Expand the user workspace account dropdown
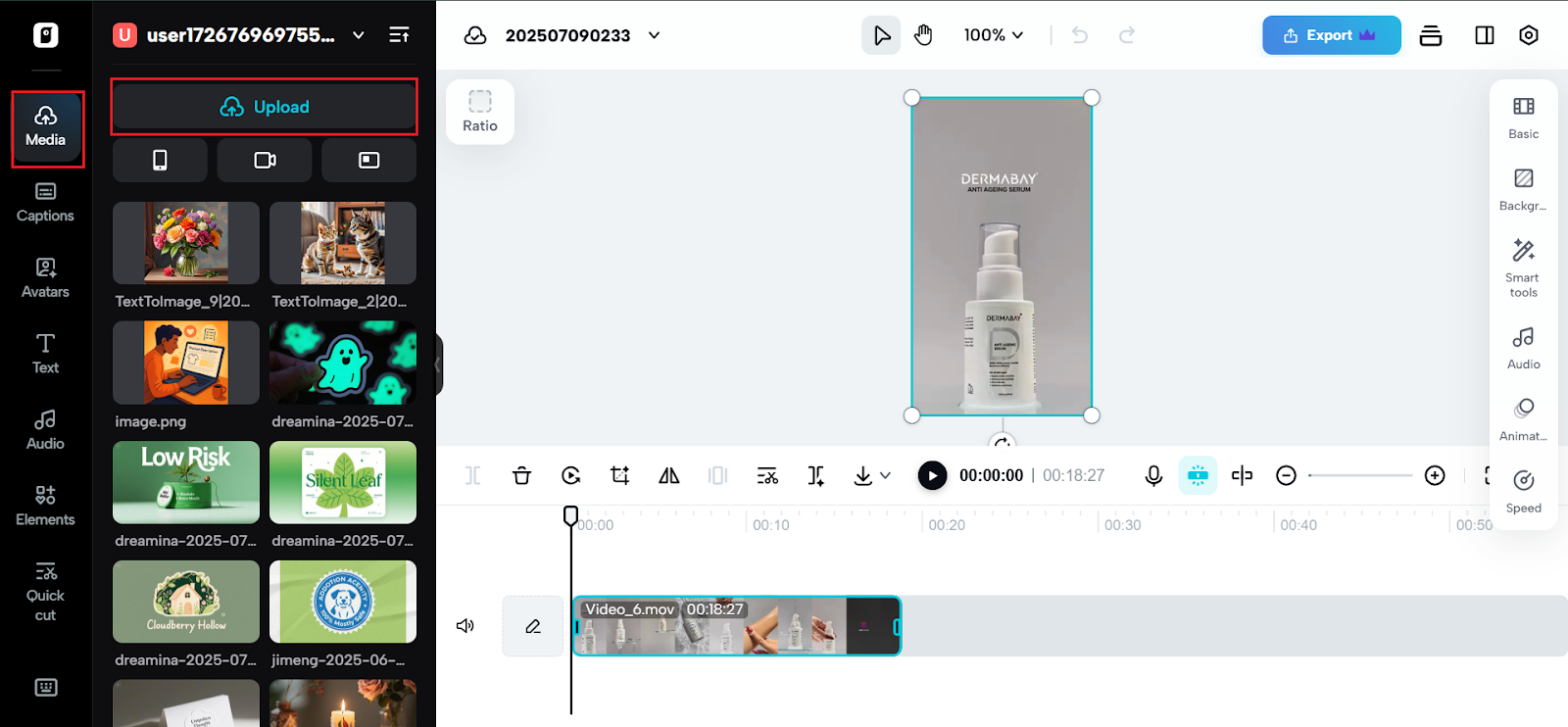 pyautogui.click(x=359, y=35)
